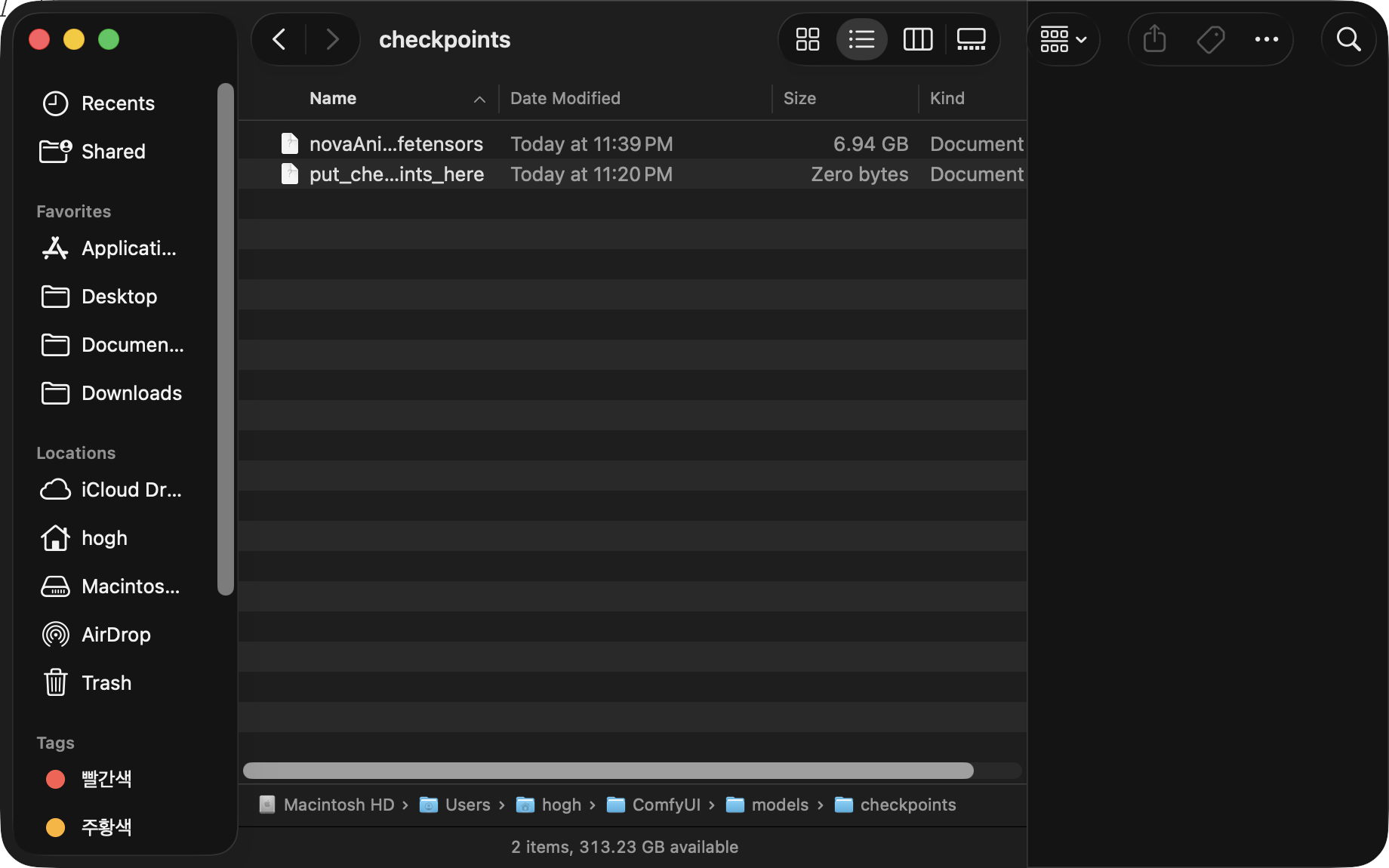
Task: Click the novaAni…fetensors document icon
Action: click(x=290, y=143)
